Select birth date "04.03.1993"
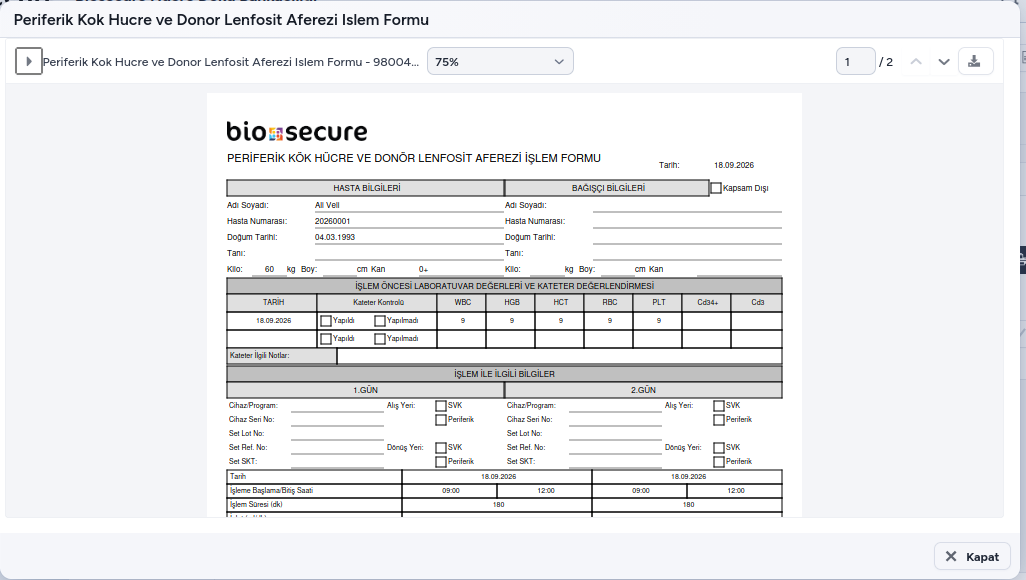This screenshot has width=1026, height=580. point(335,237)
